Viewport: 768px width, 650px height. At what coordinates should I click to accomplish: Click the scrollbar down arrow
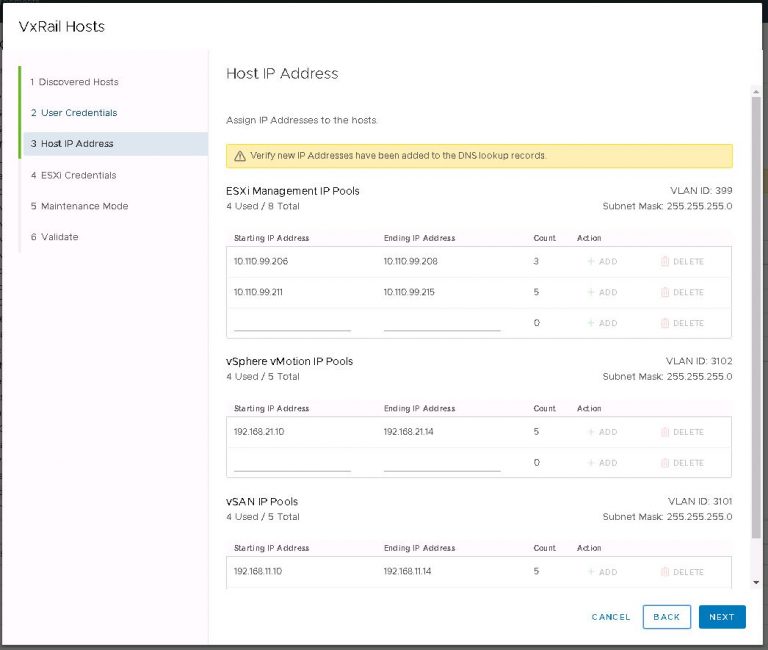(756, 582)
